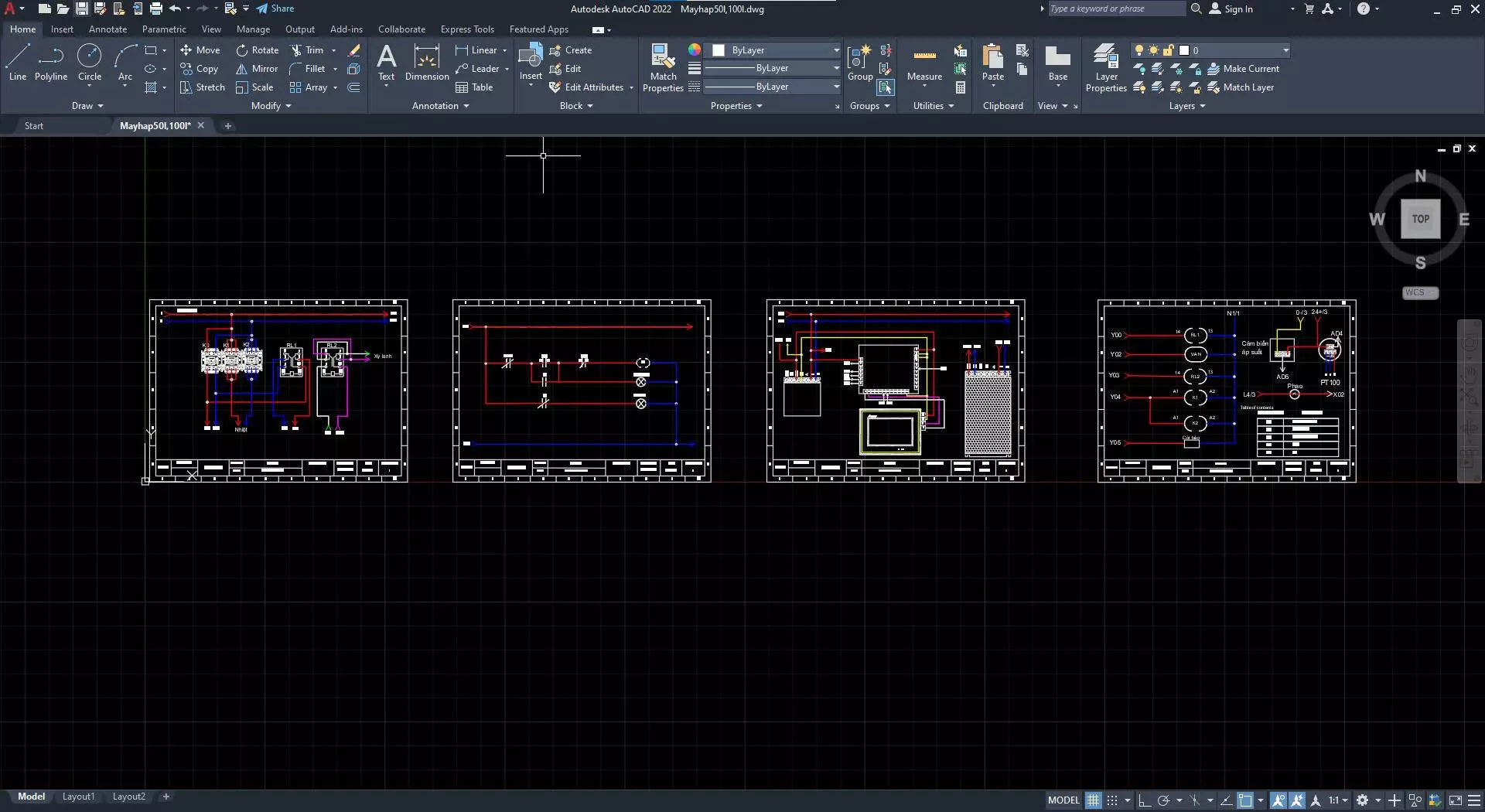Open the Dimension tool
This screenshot has width=1485, height=812.
[x=427, y=63]
